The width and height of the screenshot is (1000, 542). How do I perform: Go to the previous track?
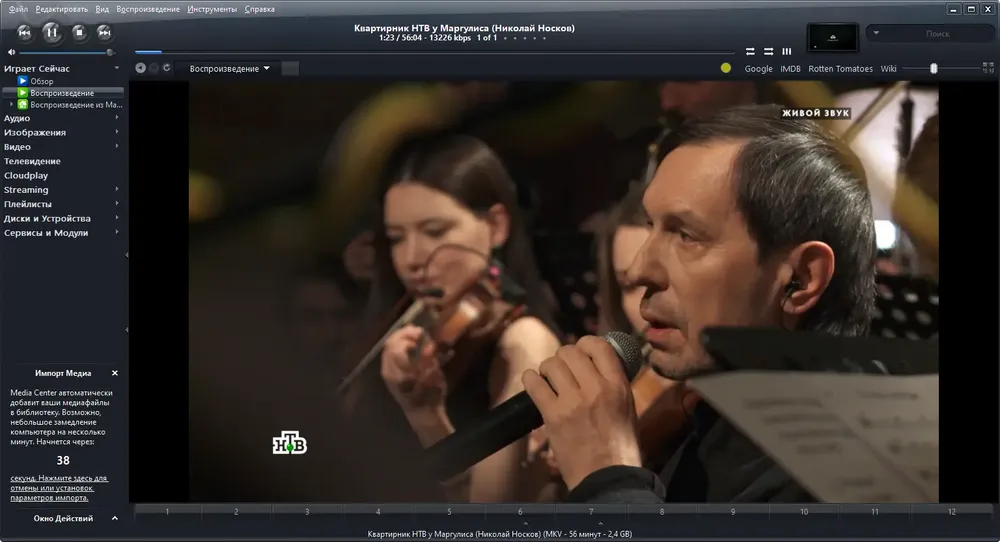pyautogui.click(x=24, y=32)
